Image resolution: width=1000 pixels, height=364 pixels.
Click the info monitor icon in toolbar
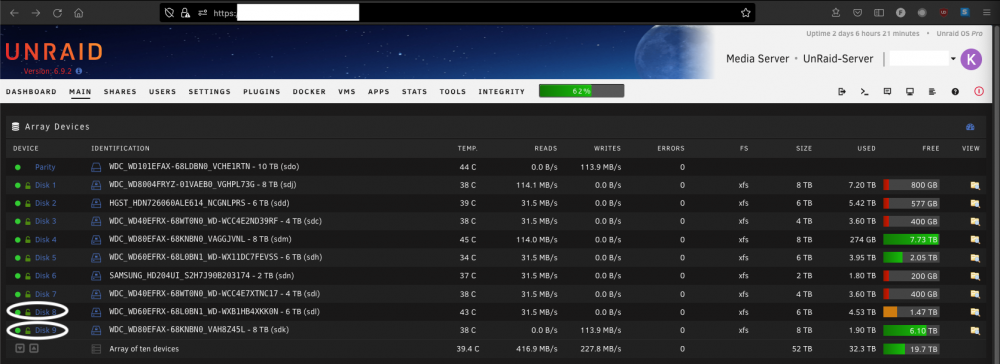[910, 92]
